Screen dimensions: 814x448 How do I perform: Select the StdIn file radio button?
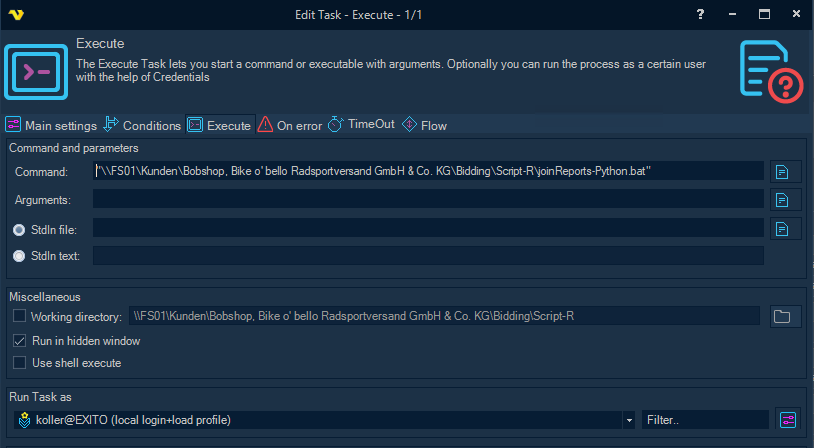(x=20, y=229)
